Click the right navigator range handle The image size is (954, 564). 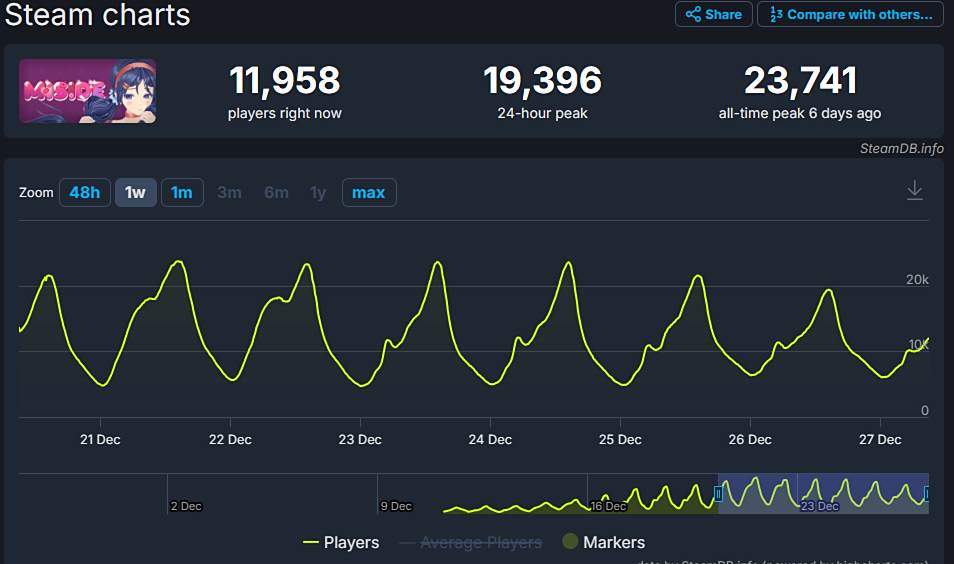[x=927, y=493]
